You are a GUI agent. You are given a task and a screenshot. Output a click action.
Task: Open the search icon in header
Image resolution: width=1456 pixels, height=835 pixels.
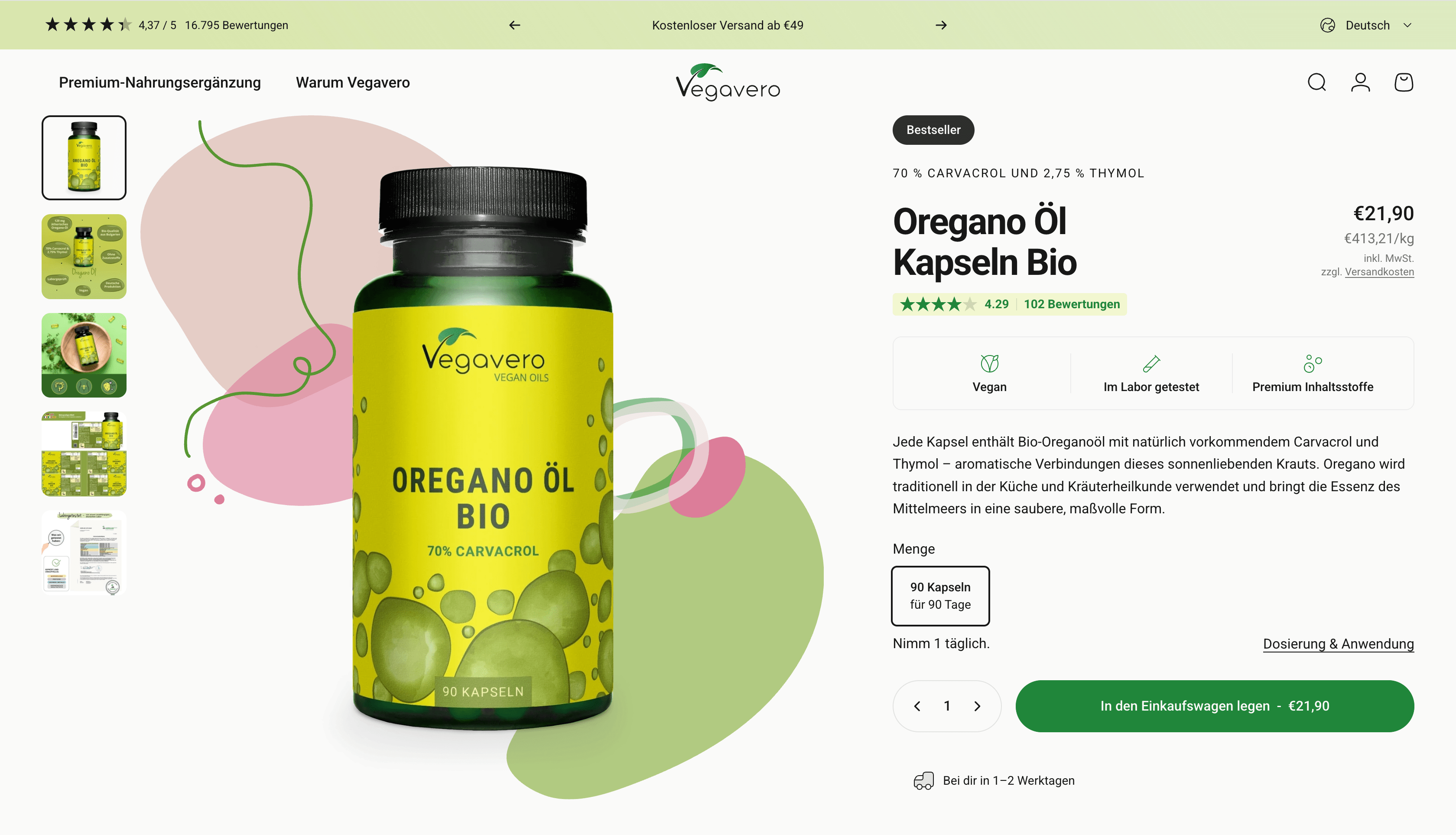1317,82
